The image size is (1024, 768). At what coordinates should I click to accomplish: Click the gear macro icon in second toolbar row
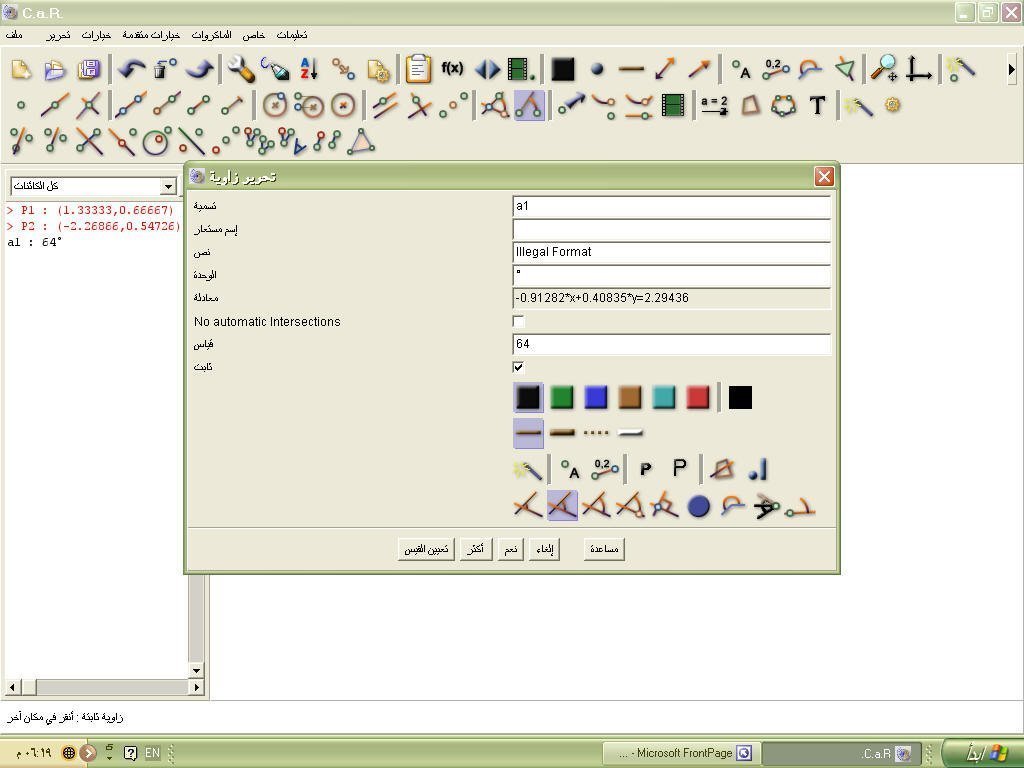tap(893, 104)
